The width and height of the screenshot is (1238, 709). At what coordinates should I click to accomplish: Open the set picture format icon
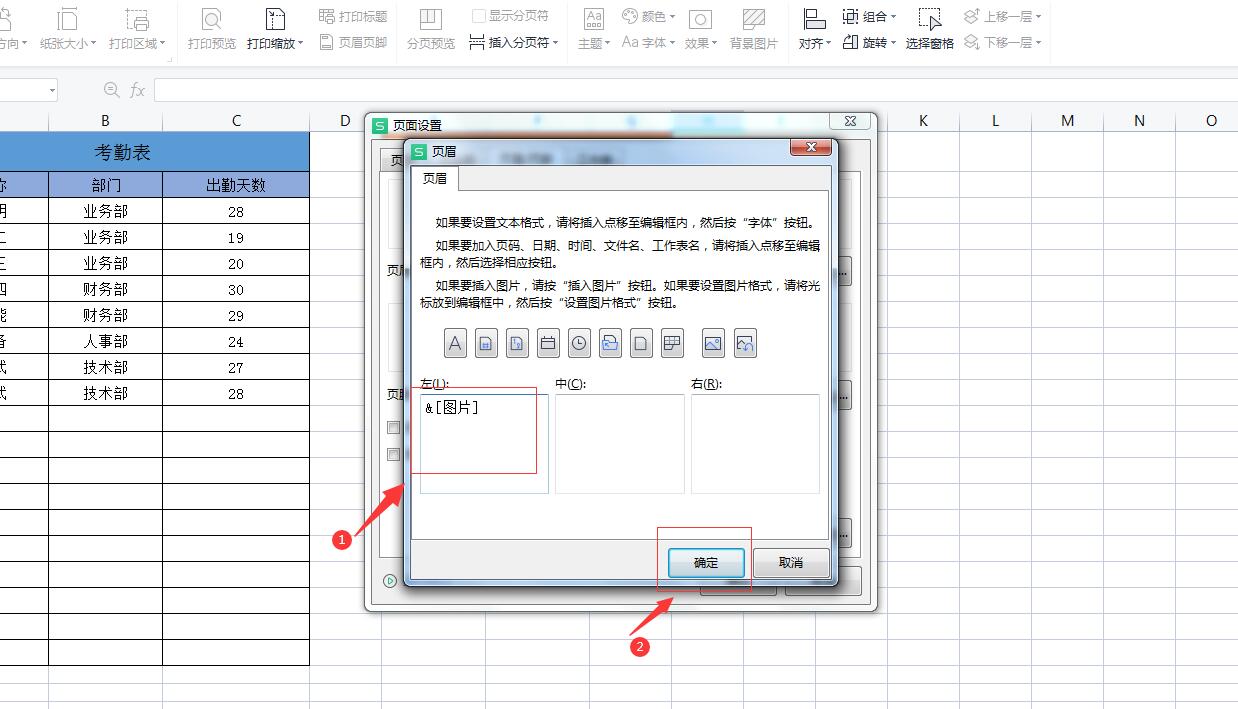[745, 343]
